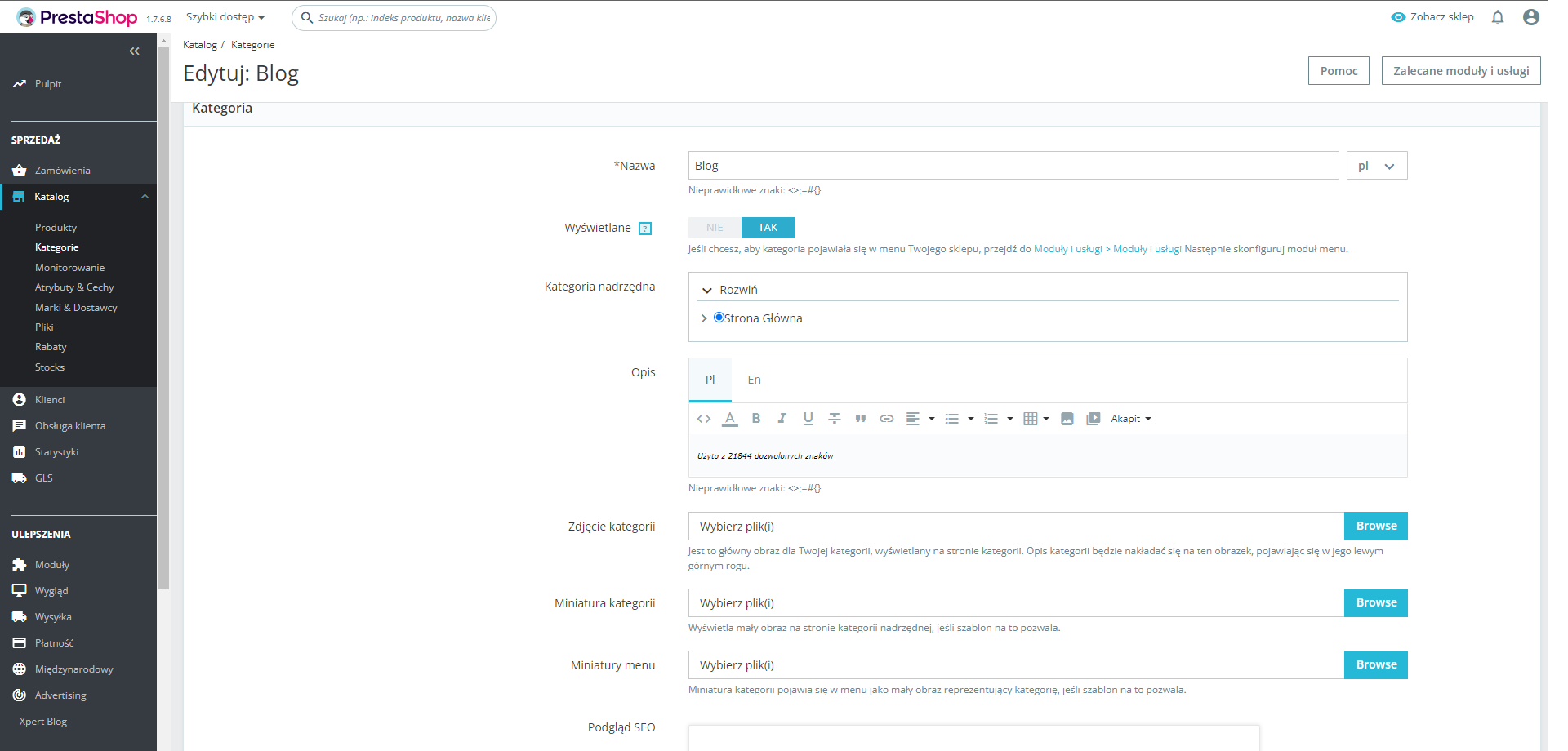The width and height of the screenshot is (1568, 751).
Task: Click Zalecane moduły i usługi button
Action: [1461, 71]
